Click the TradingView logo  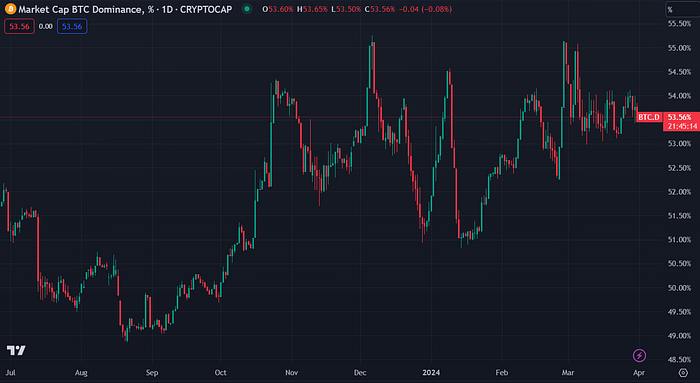(16, 350)
